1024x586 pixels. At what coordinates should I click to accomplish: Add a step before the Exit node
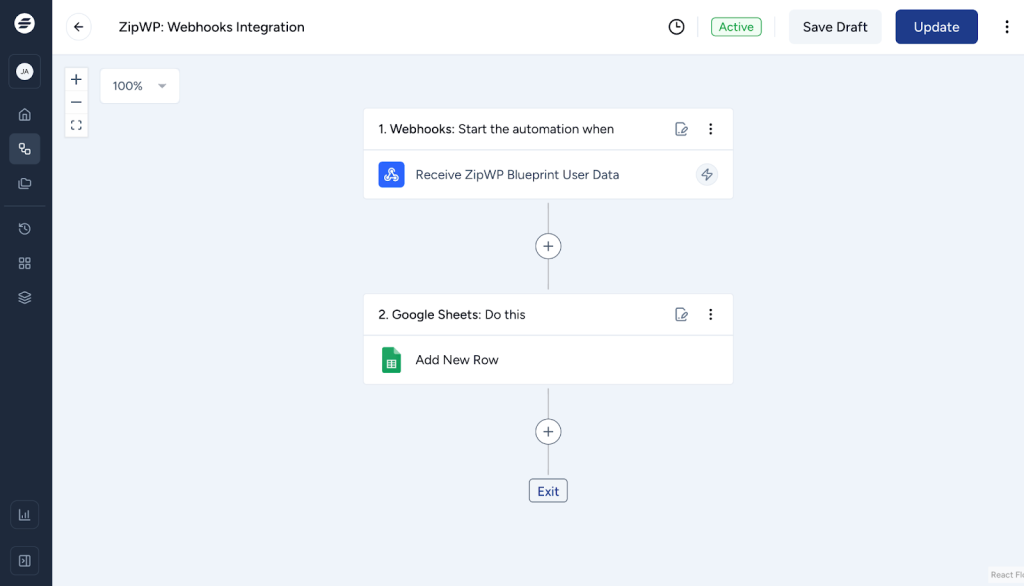click(x=548, y=432)
